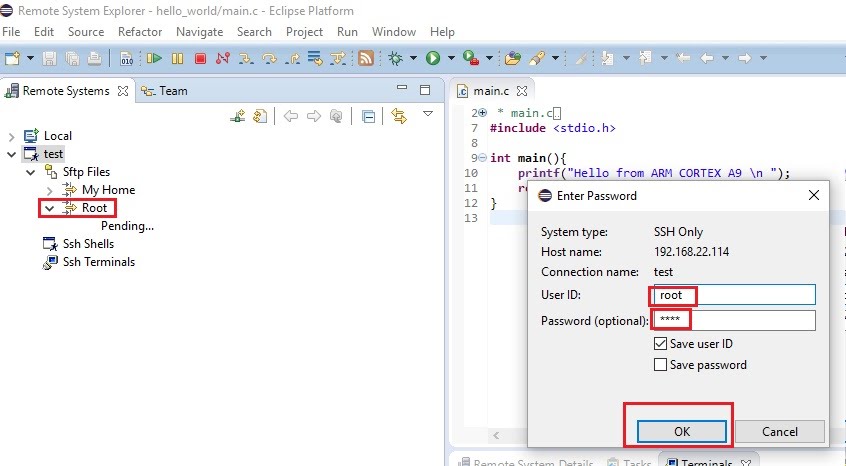Open the Window menu
This screenshot has height=466, width=846.
pyautogui.click(x=394, y=32)
